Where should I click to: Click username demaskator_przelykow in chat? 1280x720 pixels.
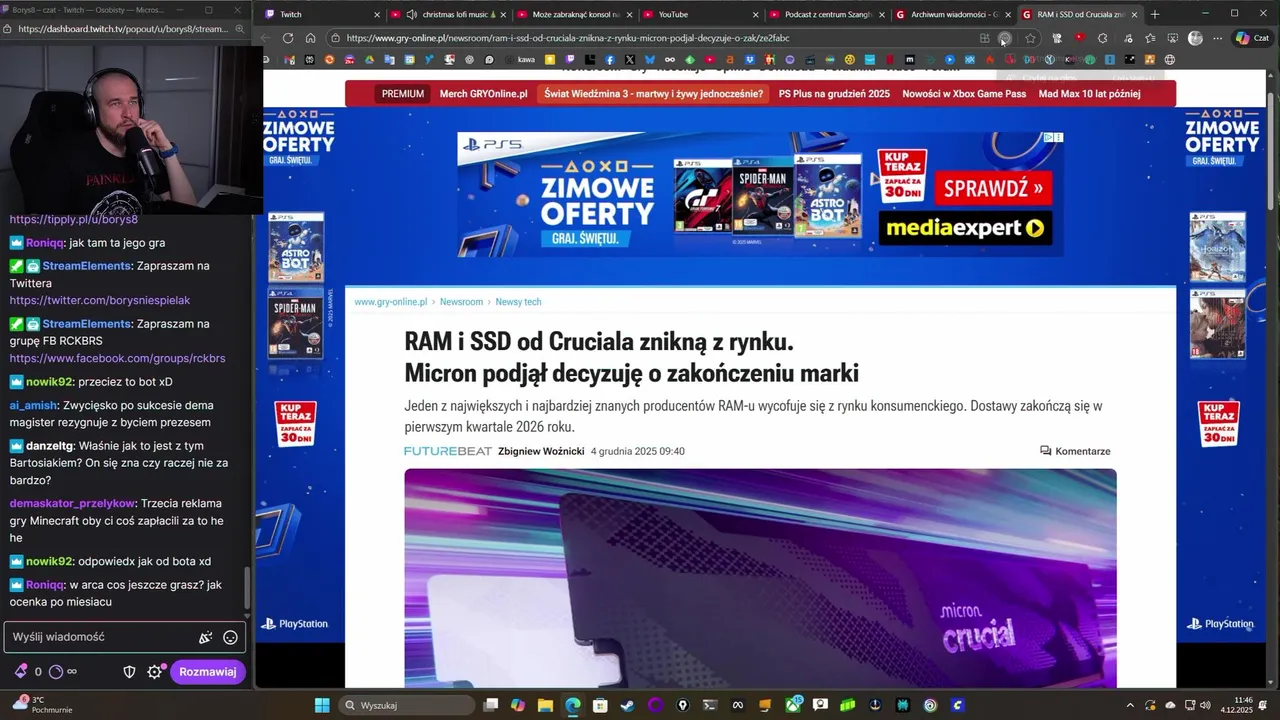point(72,503)
